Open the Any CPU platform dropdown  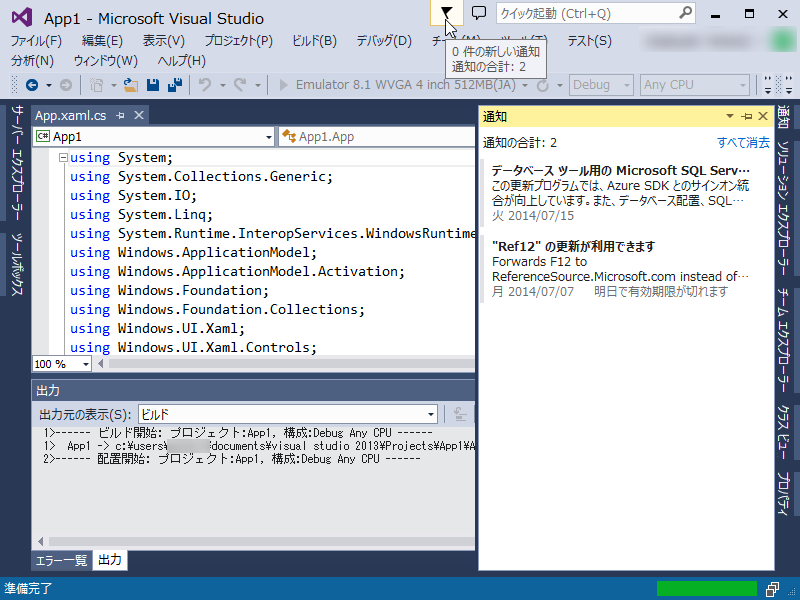point(695,85)
